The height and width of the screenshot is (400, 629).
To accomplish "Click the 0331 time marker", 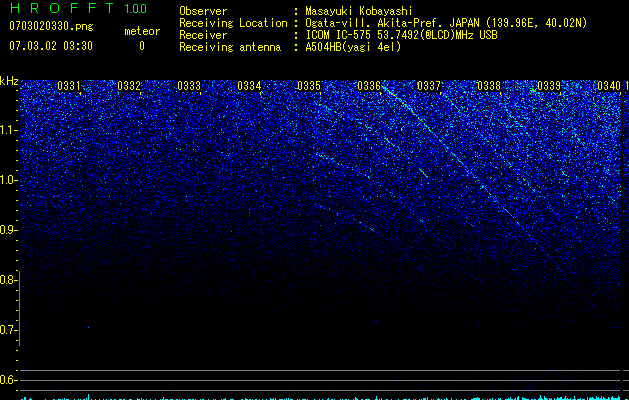I will point(69,86).
